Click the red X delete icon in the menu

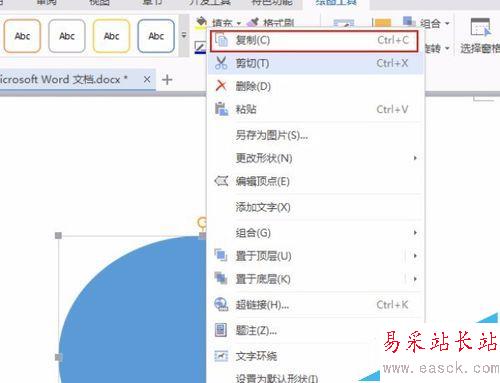221,86
